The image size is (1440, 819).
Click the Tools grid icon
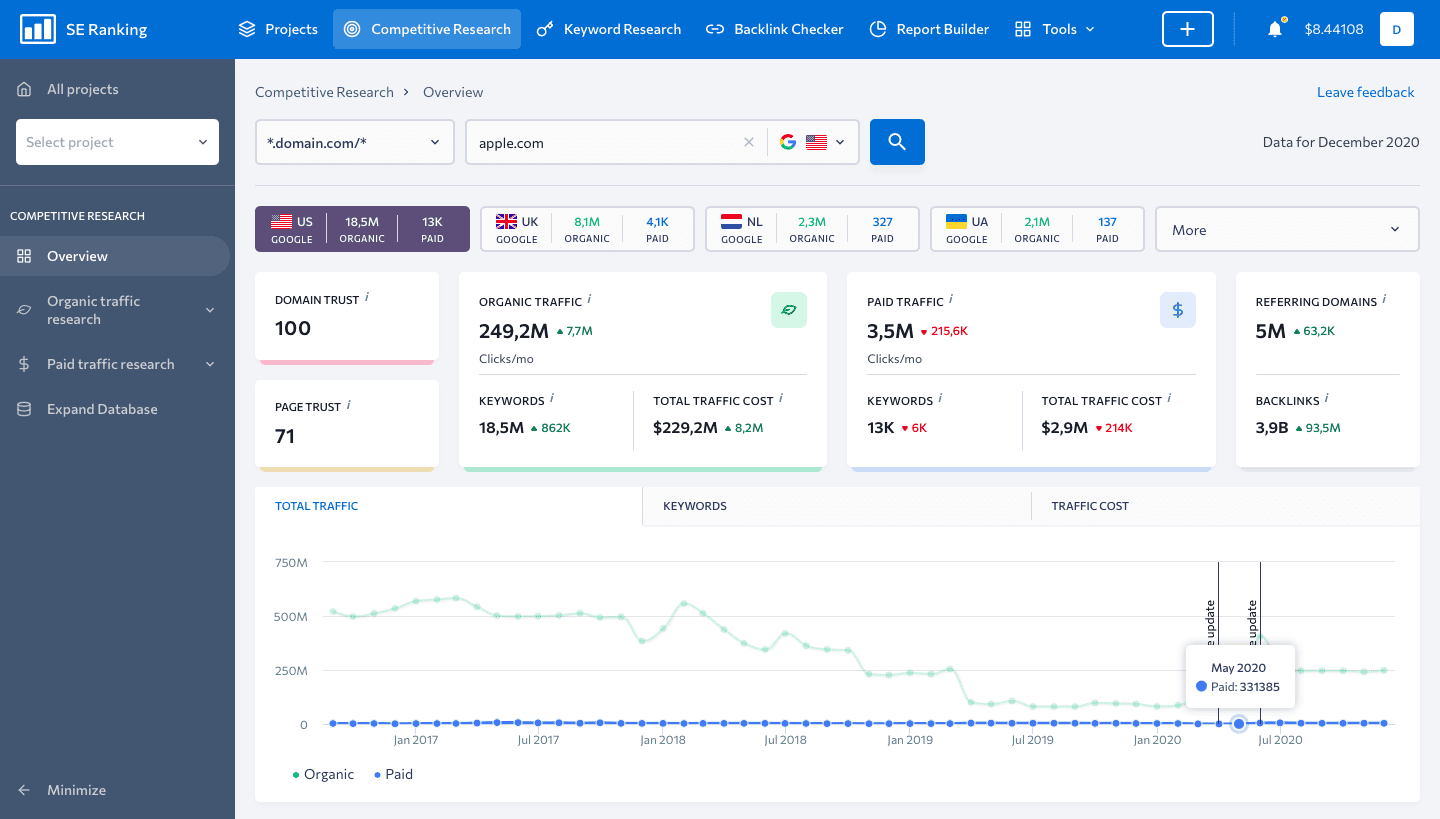click(1023, 29)
